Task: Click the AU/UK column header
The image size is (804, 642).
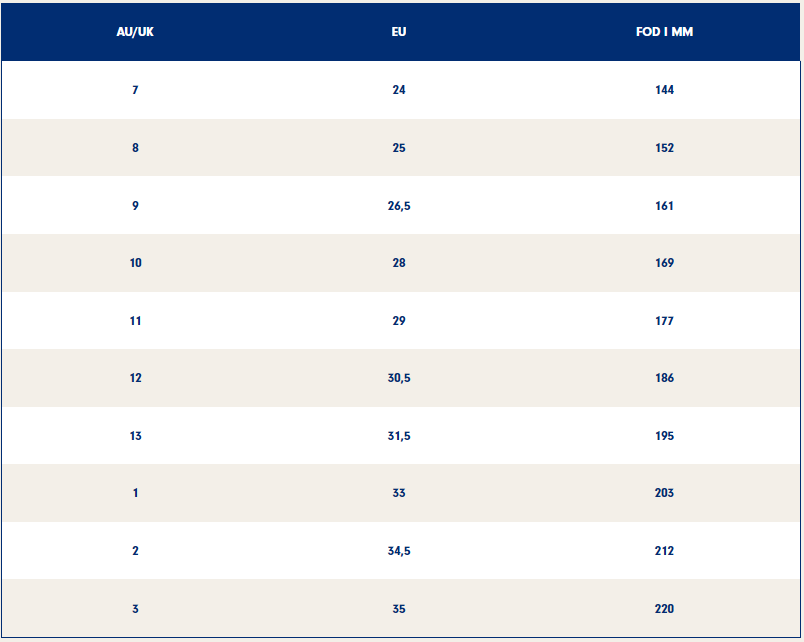Action: [135, 32]
